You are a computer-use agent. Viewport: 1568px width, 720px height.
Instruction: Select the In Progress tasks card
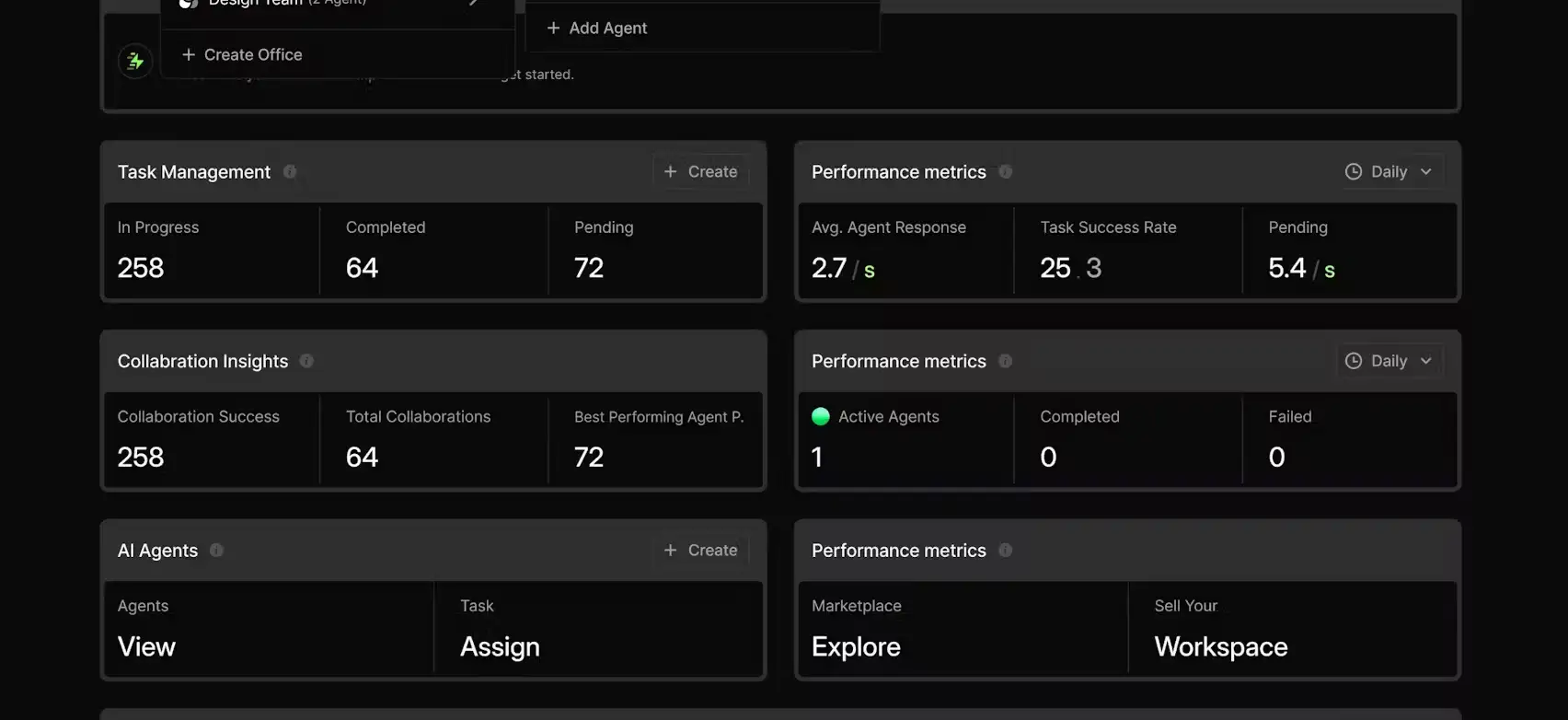[212, 250]
